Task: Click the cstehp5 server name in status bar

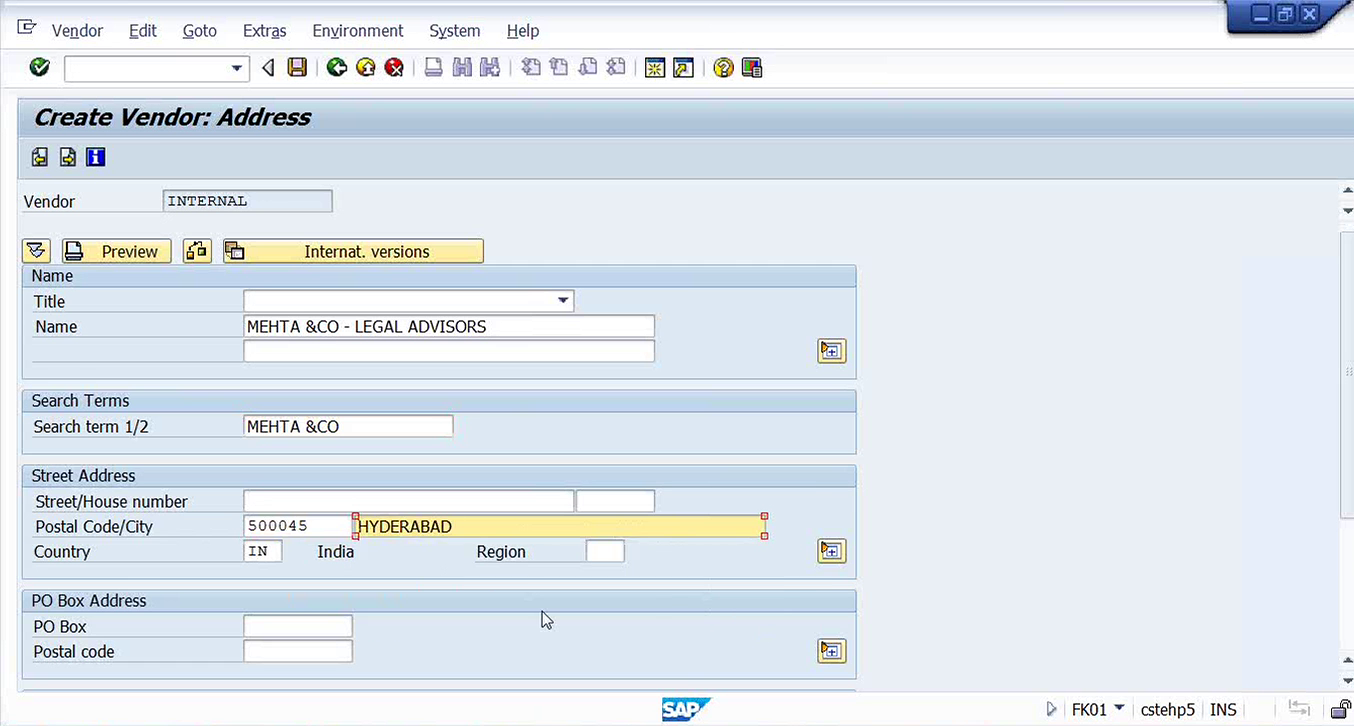Action: [x=1168, y=709]
